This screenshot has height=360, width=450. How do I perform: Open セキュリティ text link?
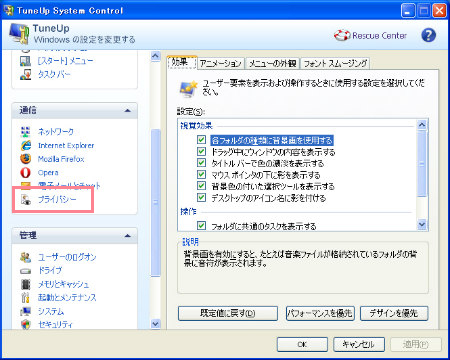[x=55, y=324]
